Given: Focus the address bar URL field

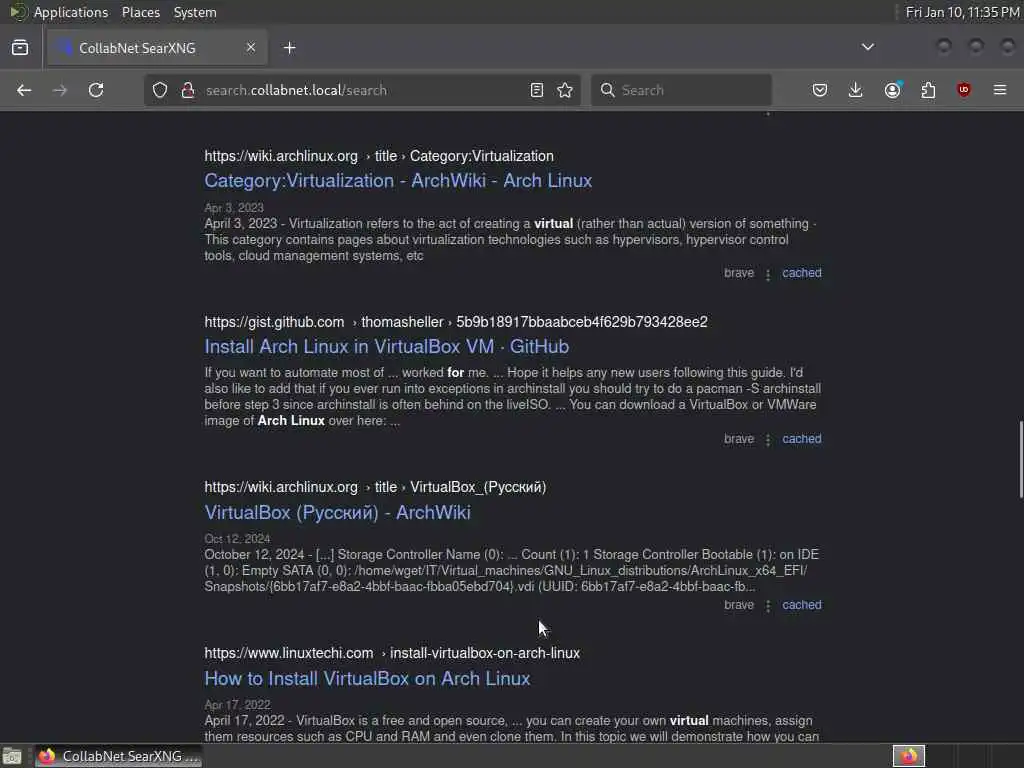Looking at the screenshot, I should point(362,90).
